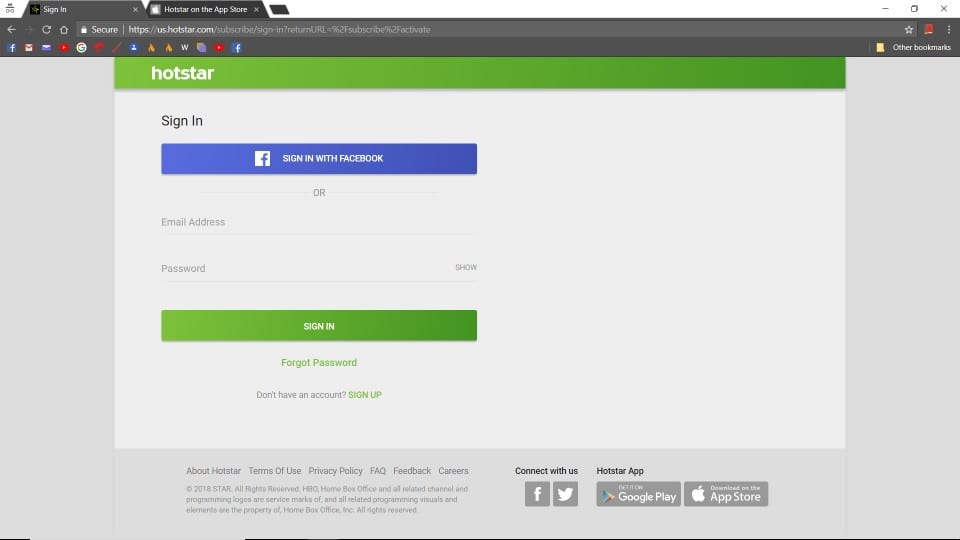The height and width of the screenshot is (540, 960).
Task: Open a new browser tab
Action: [279, 9]
